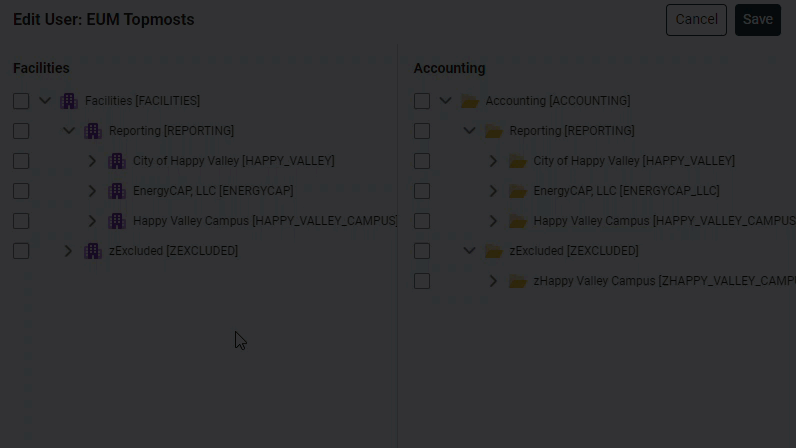Viewport: 796px width, 448px height.
Task: Check the Facilities [FACILITIES] checkbox
Action: [21, 101]
